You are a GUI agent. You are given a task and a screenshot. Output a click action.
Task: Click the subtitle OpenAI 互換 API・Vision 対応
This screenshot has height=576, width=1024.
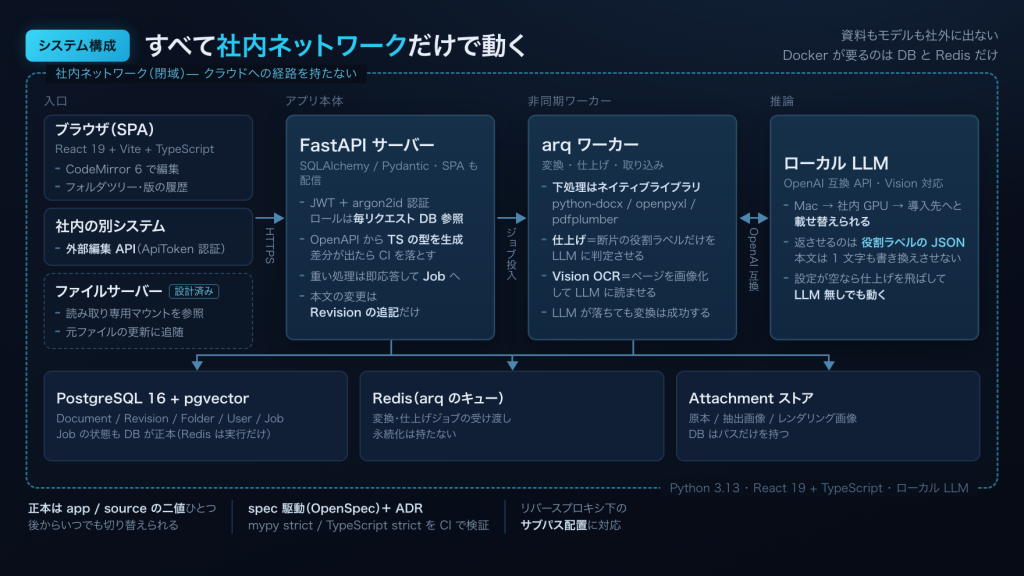coord(863,184)
